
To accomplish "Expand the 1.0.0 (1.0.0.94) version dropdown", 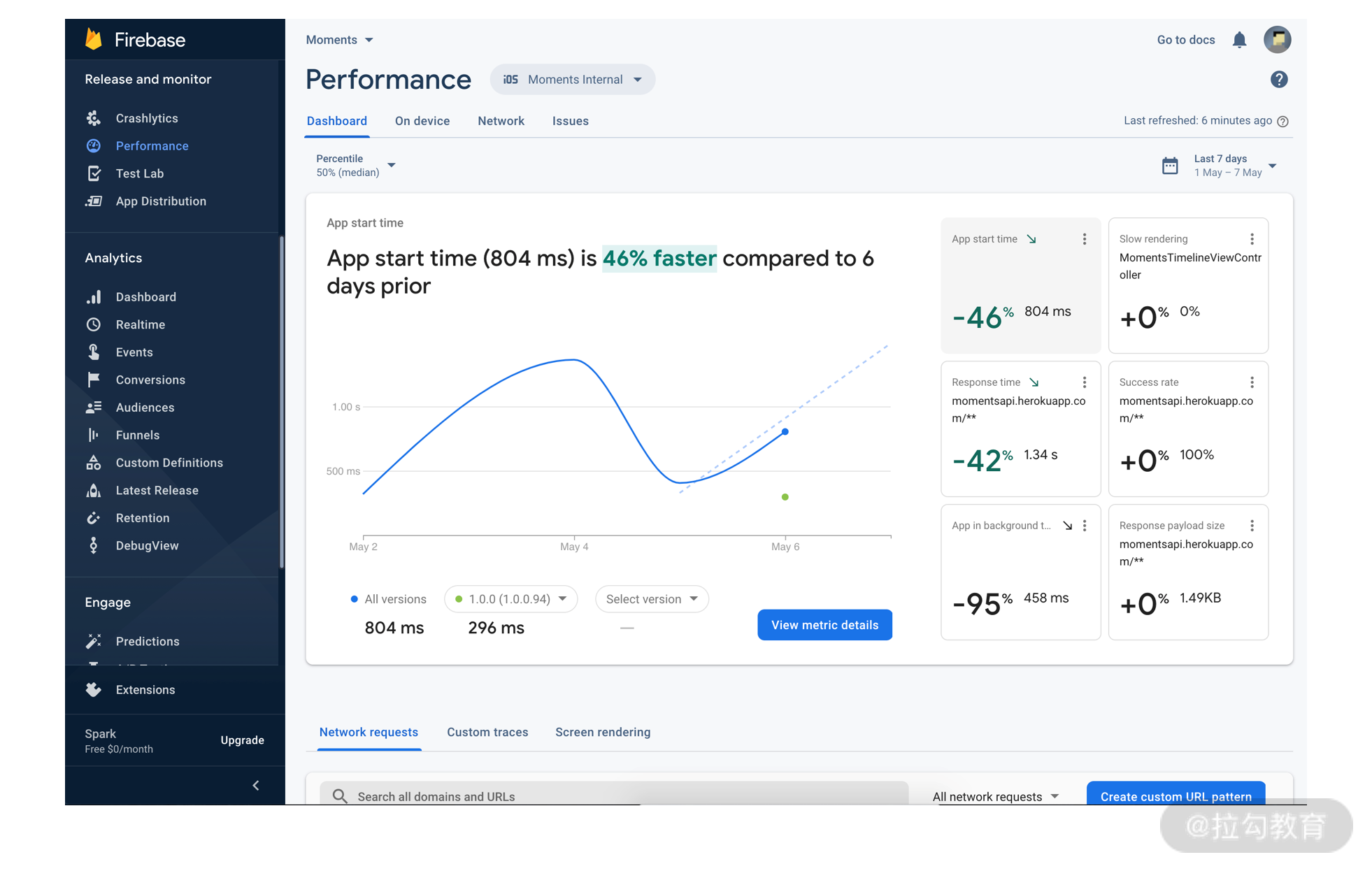I will point(510,599).
